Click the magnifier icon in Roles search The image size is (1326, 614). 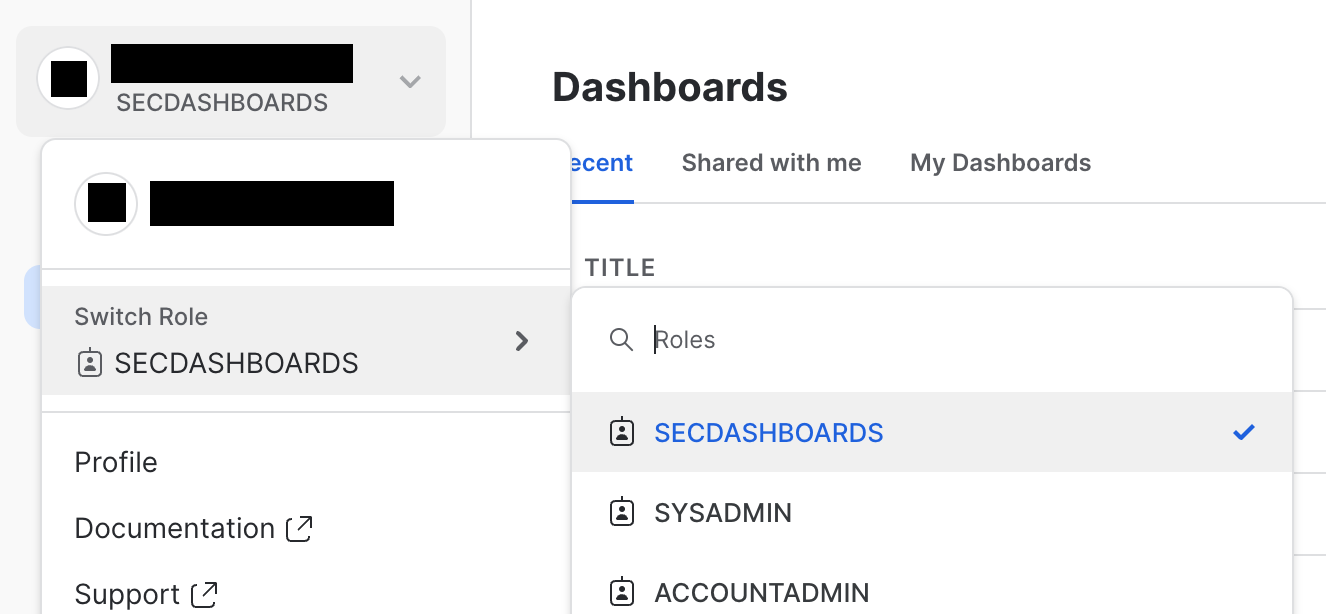click(621, 340)
